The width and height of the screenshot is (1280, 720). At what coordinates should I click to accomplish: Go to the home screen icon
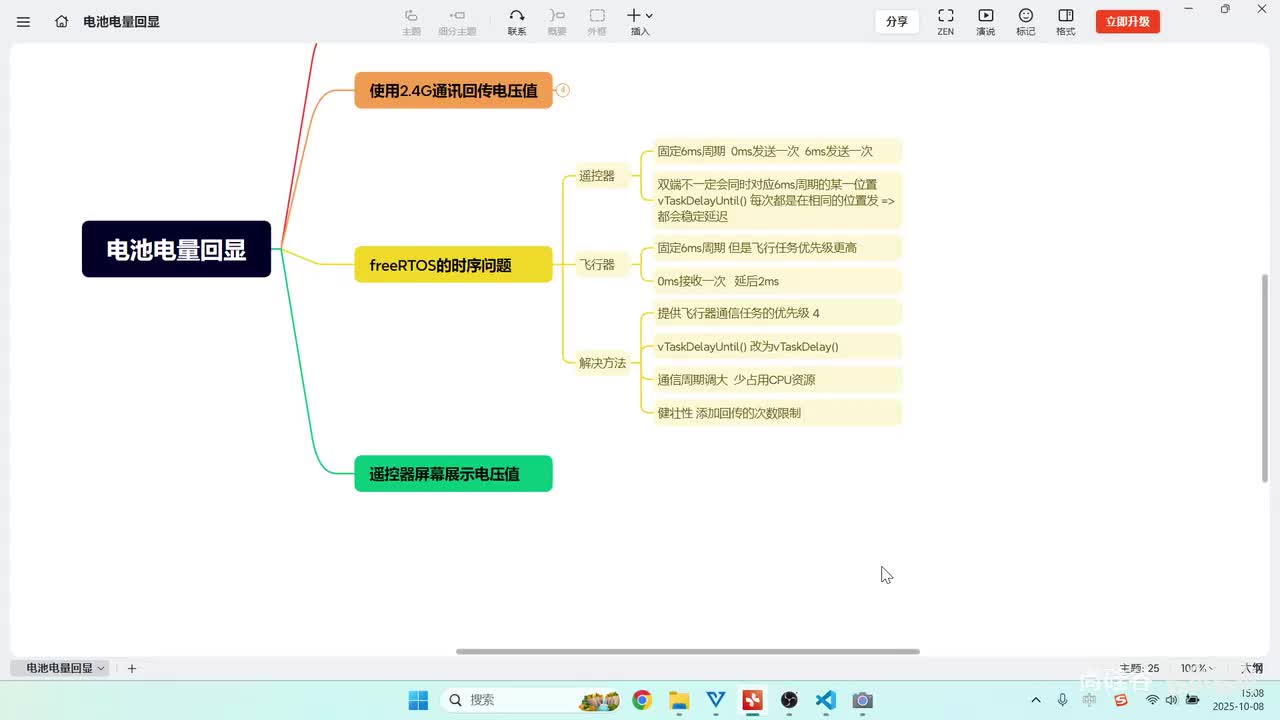coord(62,21)
